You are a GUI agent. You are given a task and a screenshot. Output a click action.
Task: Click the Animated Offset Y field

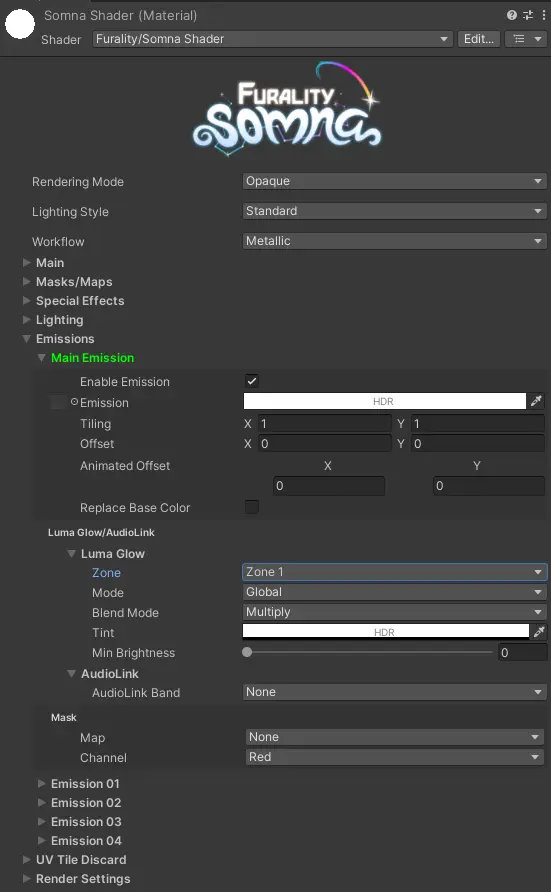point(489,486)
